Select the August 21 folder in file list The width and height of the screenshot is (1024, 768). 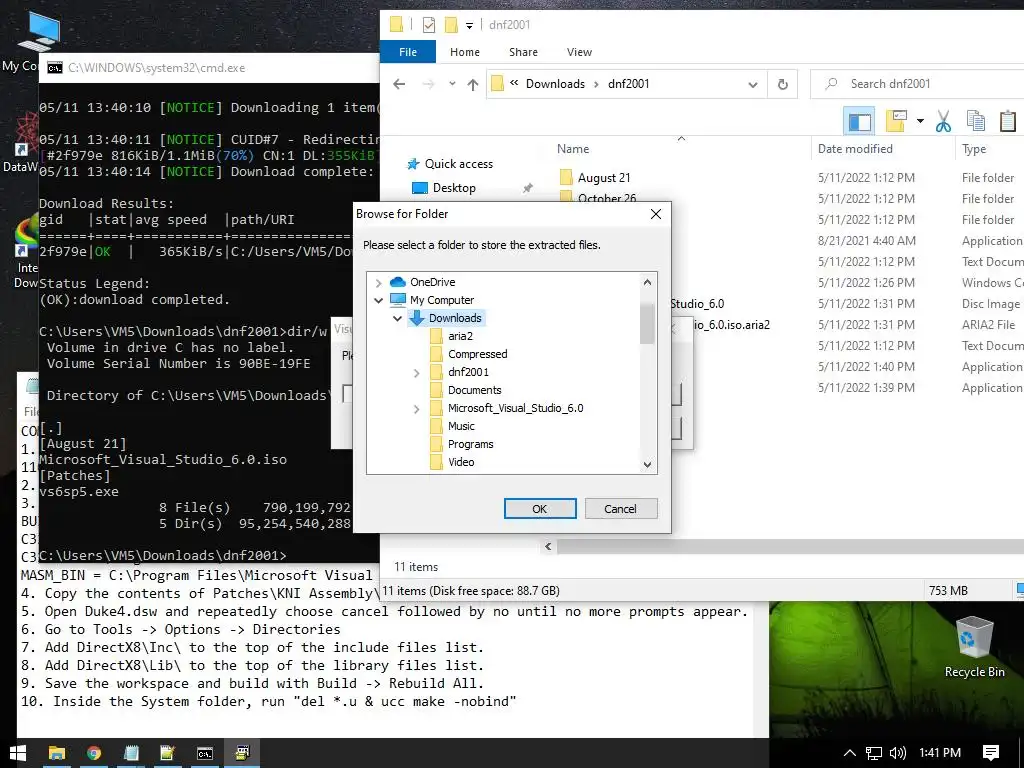pos(596,178)
